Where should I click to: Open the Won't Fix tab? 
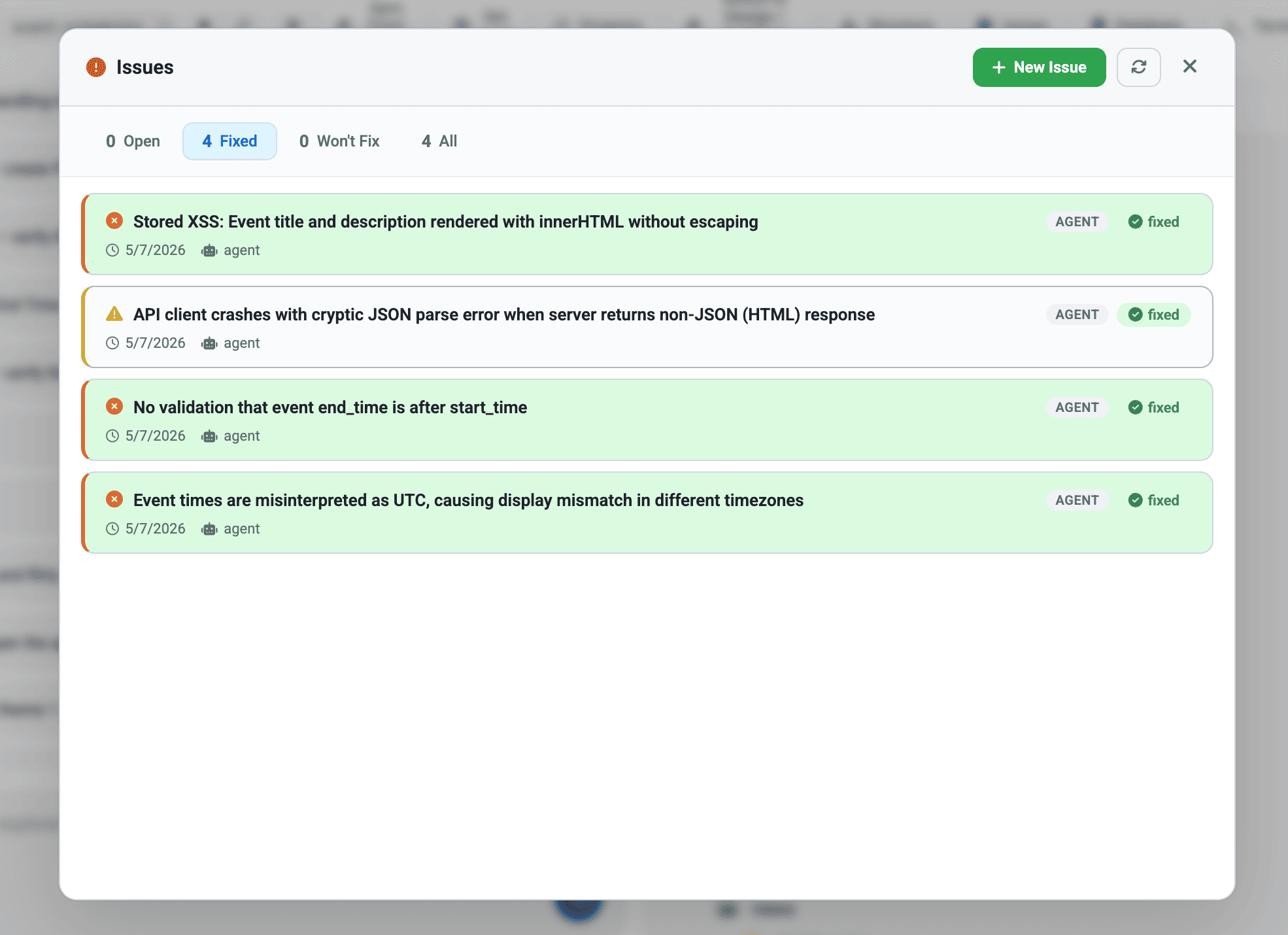click(339, 141)
